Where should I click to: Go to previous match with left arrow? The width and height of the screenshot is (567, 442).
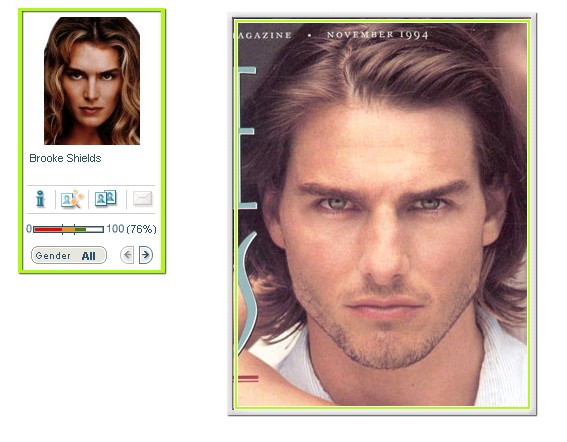127,255
